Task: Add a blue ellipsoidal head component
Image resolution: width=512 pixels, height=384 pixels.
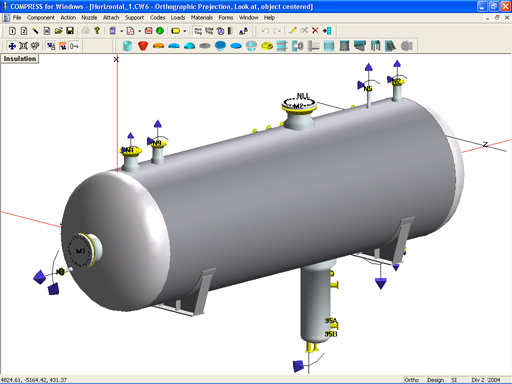Action: pos(174,46)
